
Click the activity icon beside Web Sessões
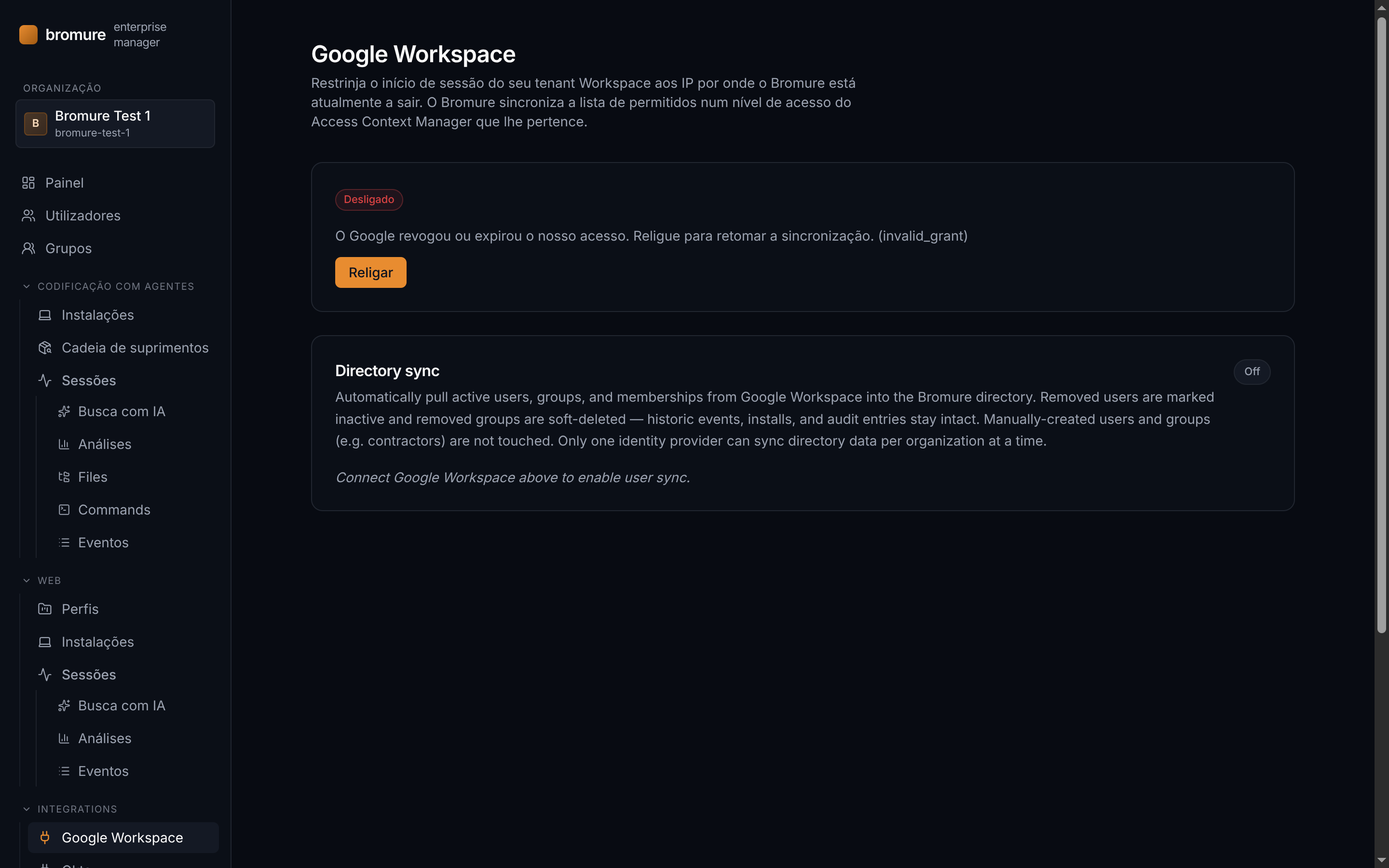[45, 674]
